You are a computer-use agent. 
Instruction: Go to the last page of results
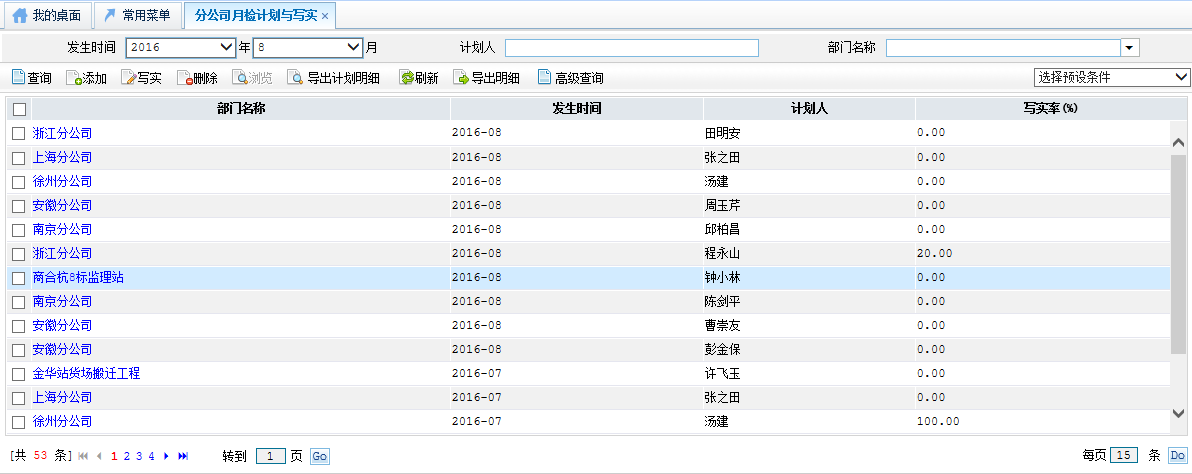coord(183,456)
